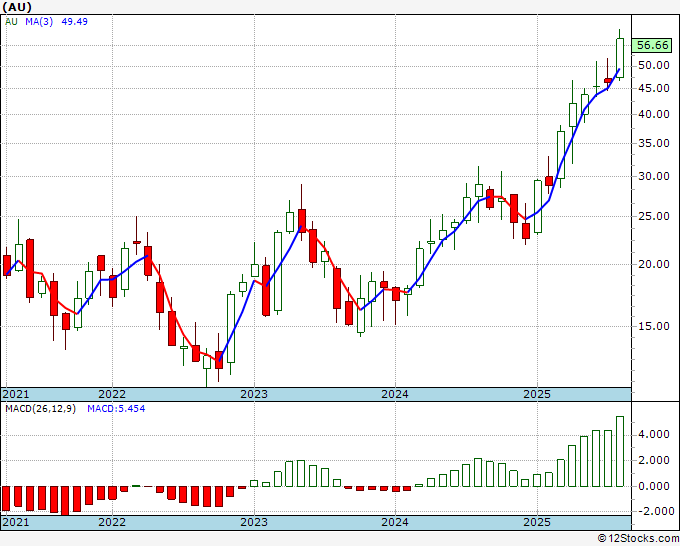Click 2023 on the price chart timeline

tap(254, 394)
